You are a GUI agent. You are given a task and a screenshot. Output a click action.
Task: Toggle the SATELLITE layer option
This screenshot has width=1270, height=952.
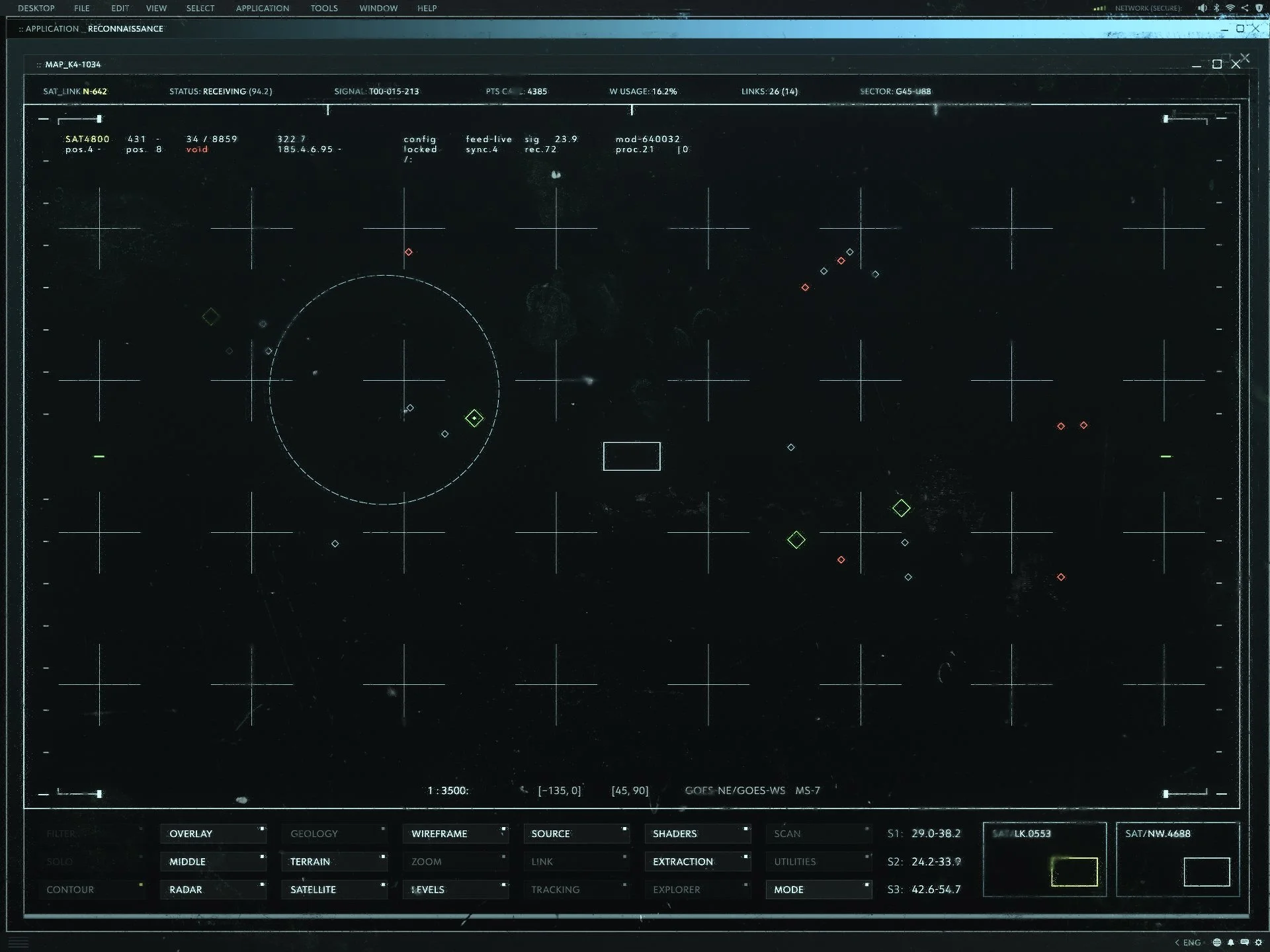pyautogui.click(x=333, y=889)
